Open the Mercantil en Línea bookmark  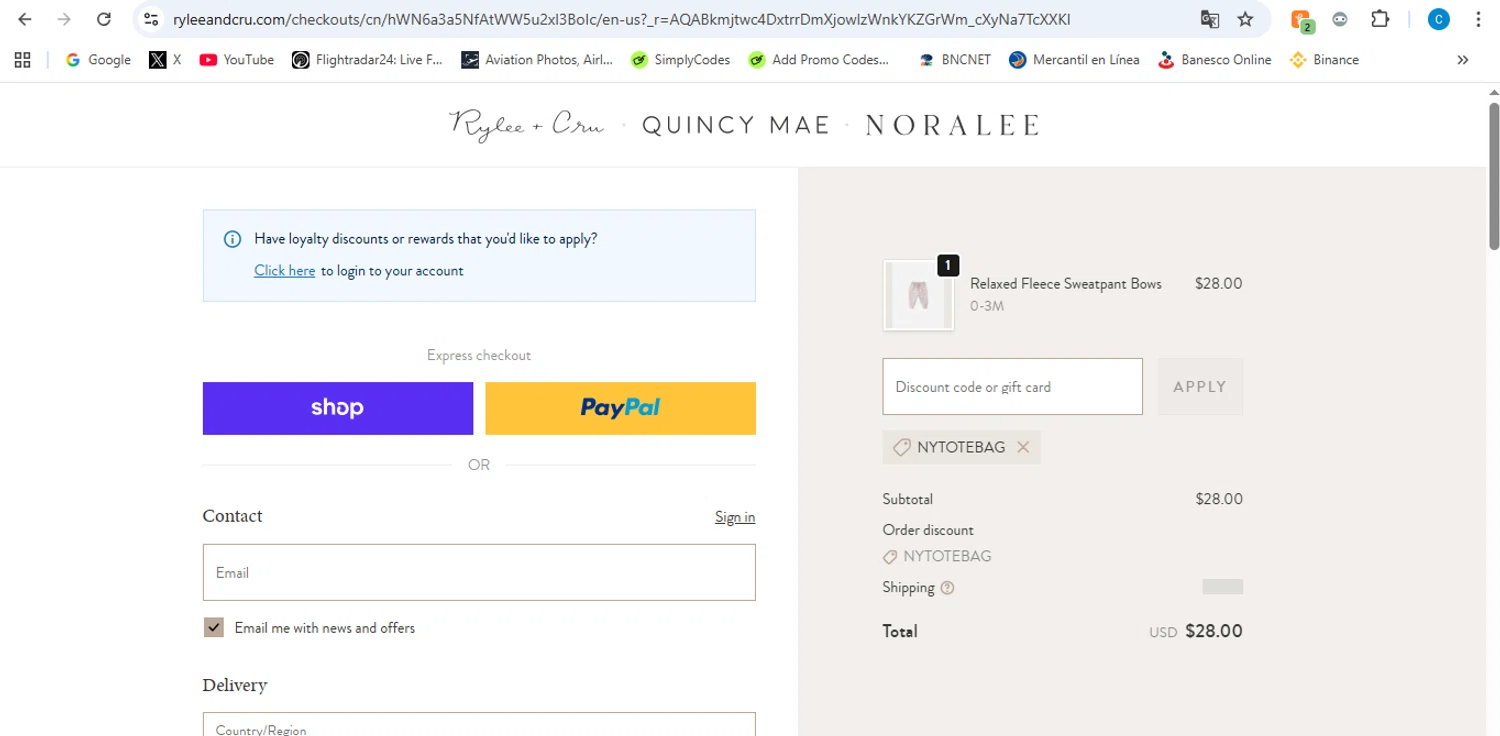[x=1074, y=60]
